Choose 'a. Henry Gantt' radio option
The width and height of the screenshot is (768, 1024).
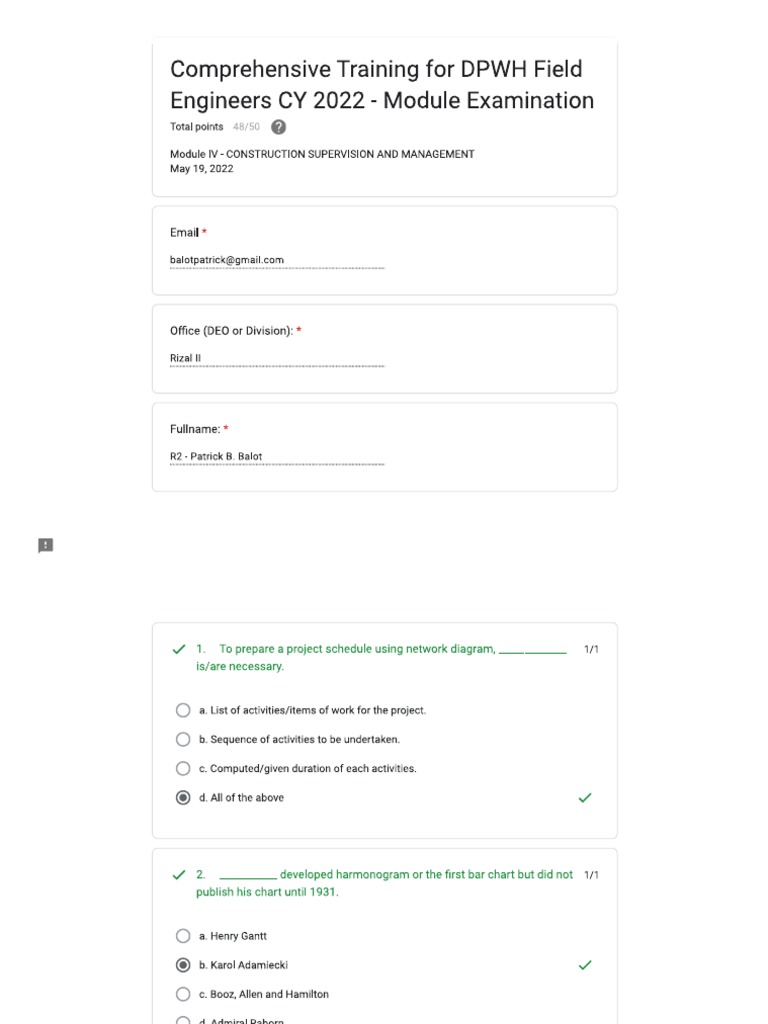pos(183,936)
